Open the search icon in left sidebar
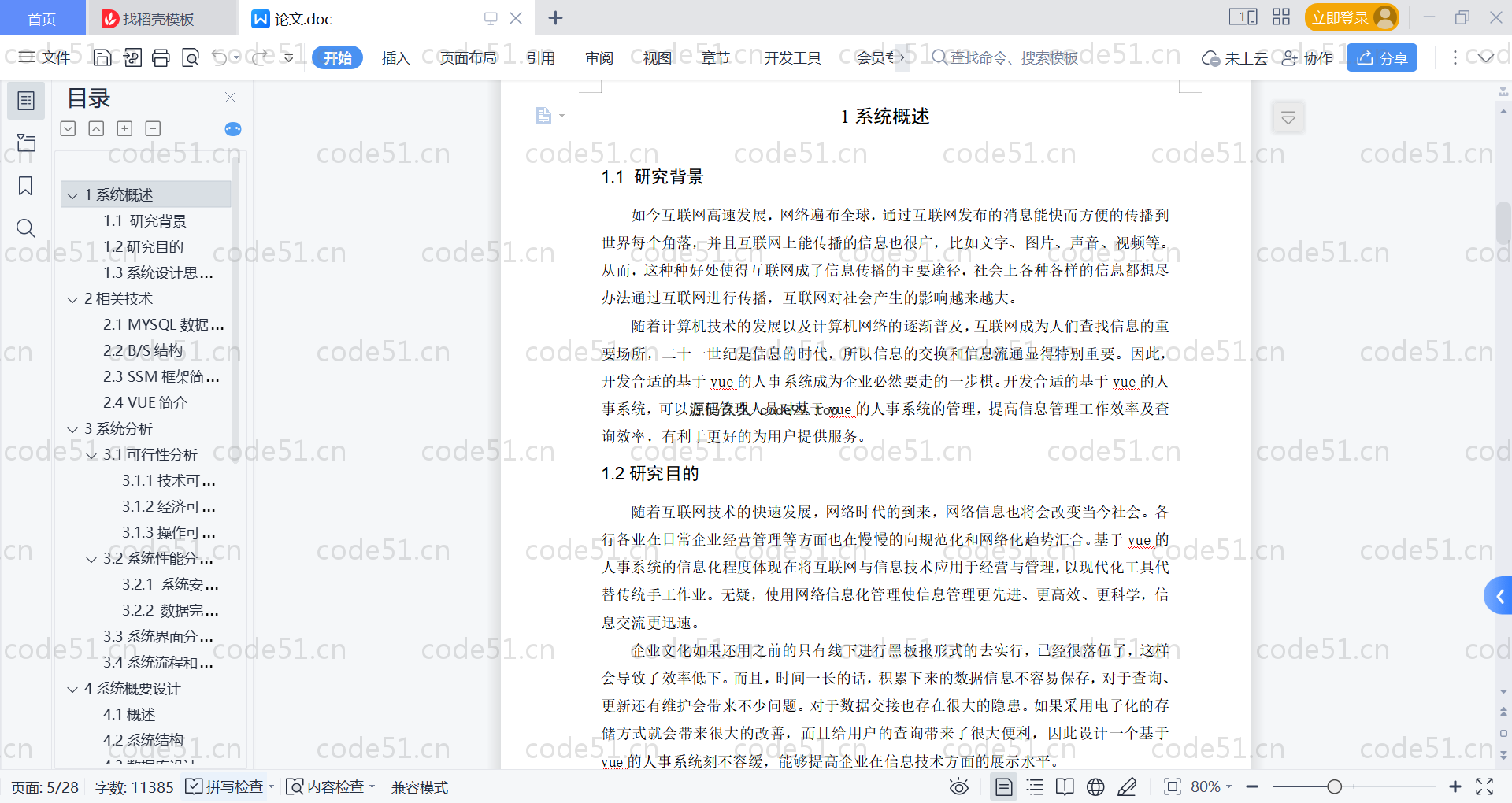Viewport: 1512px width, 803px height. coord(25,228)
